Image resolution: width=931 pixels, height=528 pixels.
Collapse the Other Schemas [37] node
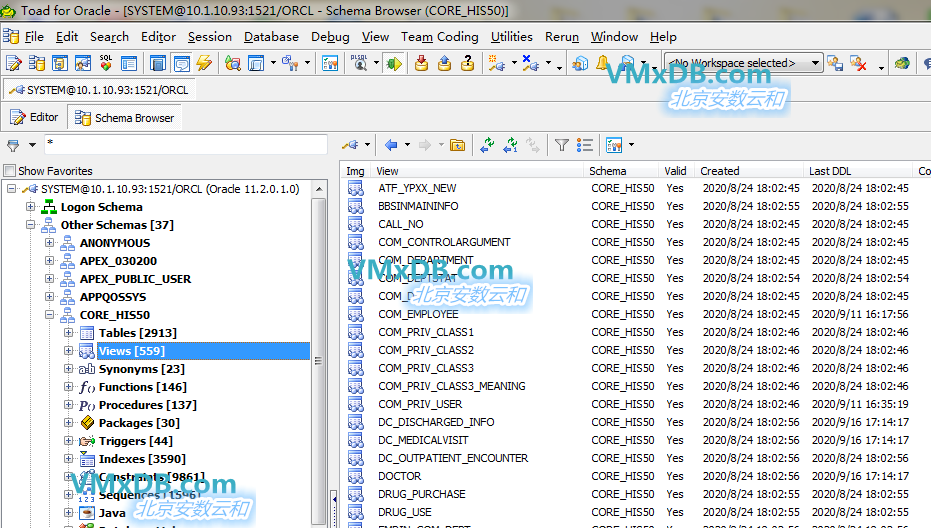click(x=30, y=225)
